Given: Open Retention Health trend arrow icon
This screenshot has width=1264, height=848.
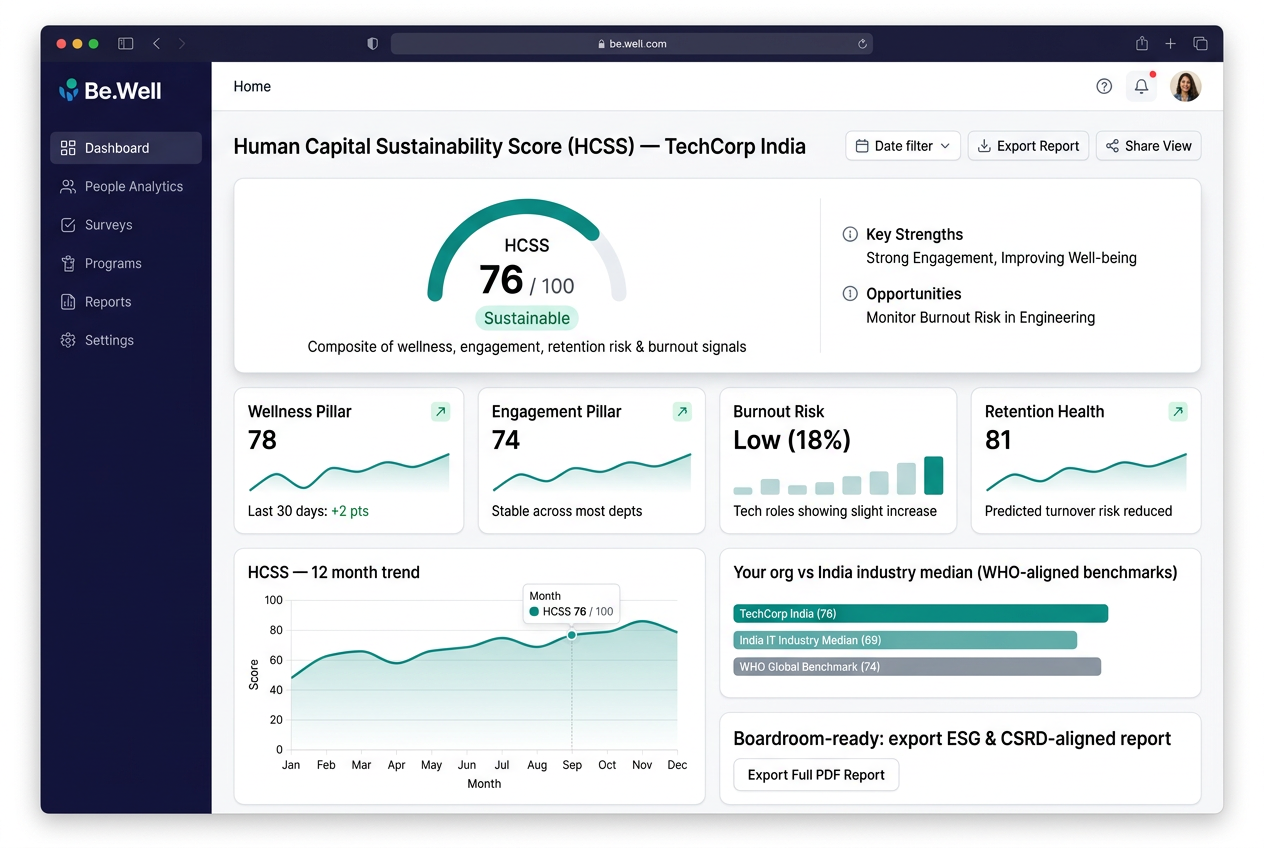Looking at the screenshot, I should tap(1178, 412).
